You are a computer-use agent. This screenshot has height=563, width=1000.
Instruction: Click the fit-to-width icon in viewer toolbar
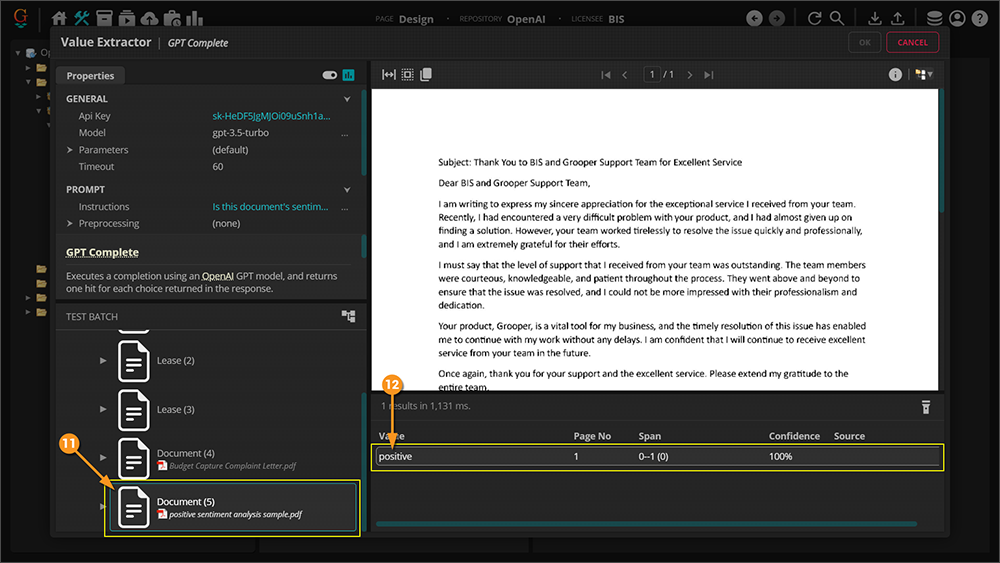click(x=389, y=75)
